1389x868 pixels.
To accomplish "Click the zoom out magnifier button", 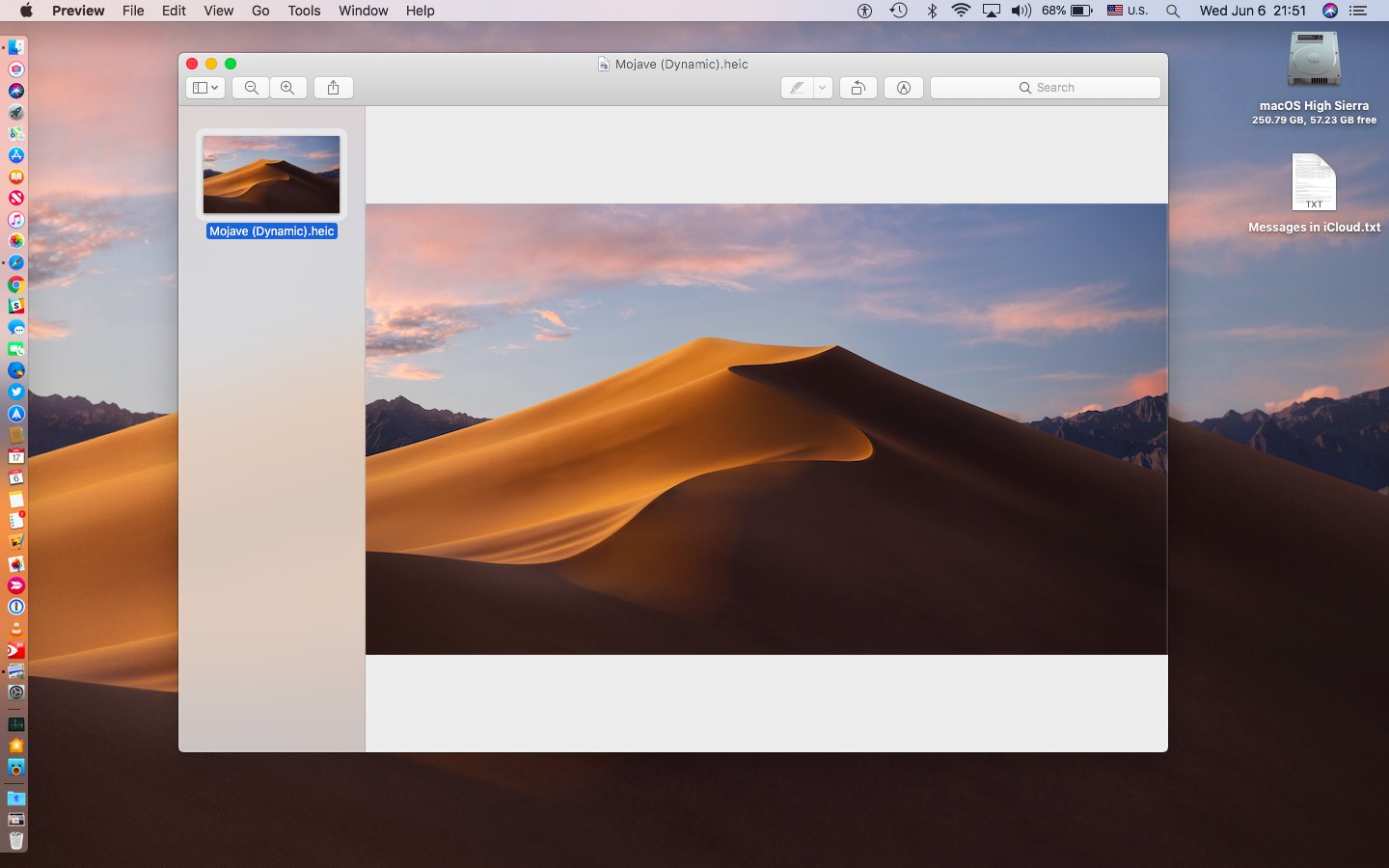I will coord(252,88).
